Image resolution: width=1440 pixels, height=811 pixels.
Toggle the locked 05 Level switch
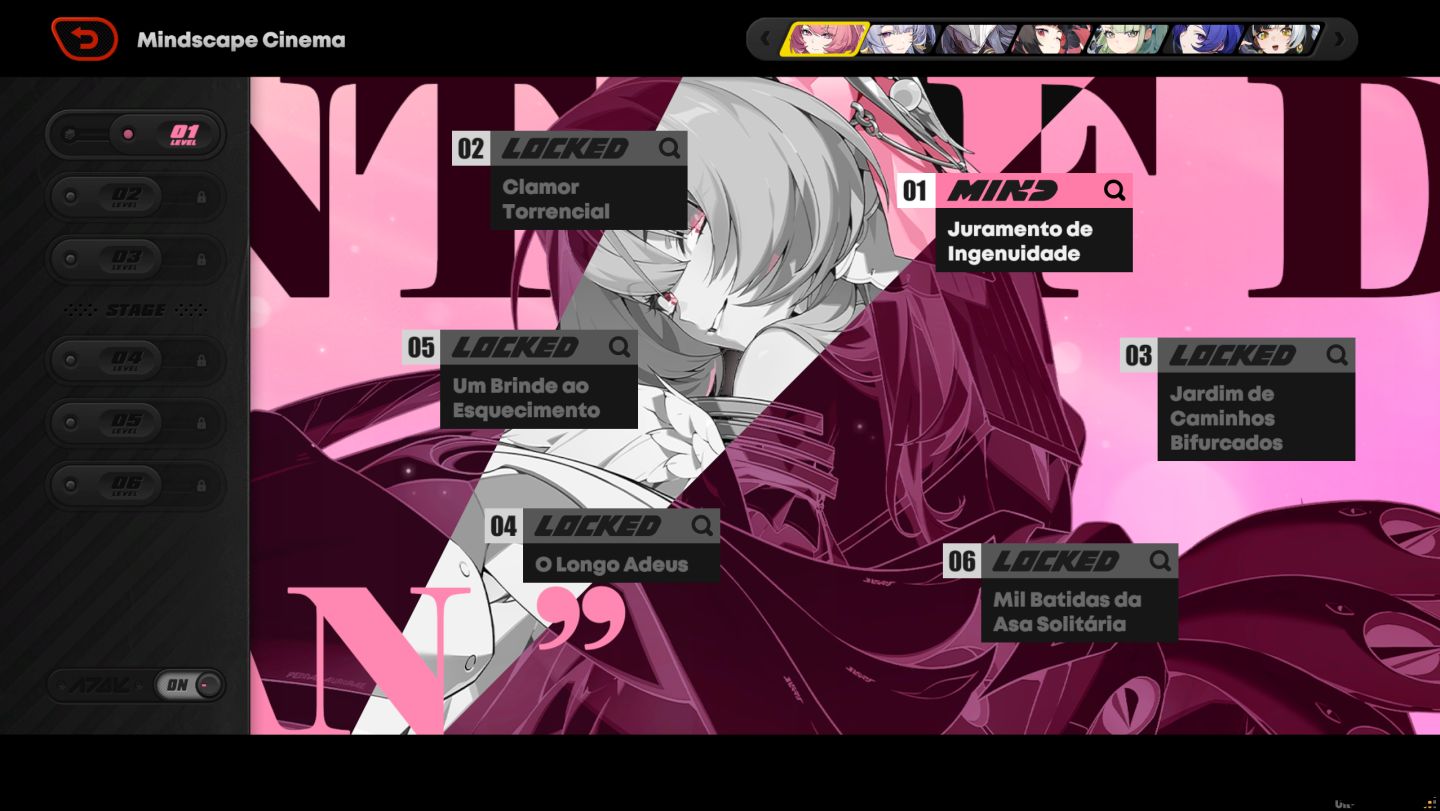click(136, 422)
